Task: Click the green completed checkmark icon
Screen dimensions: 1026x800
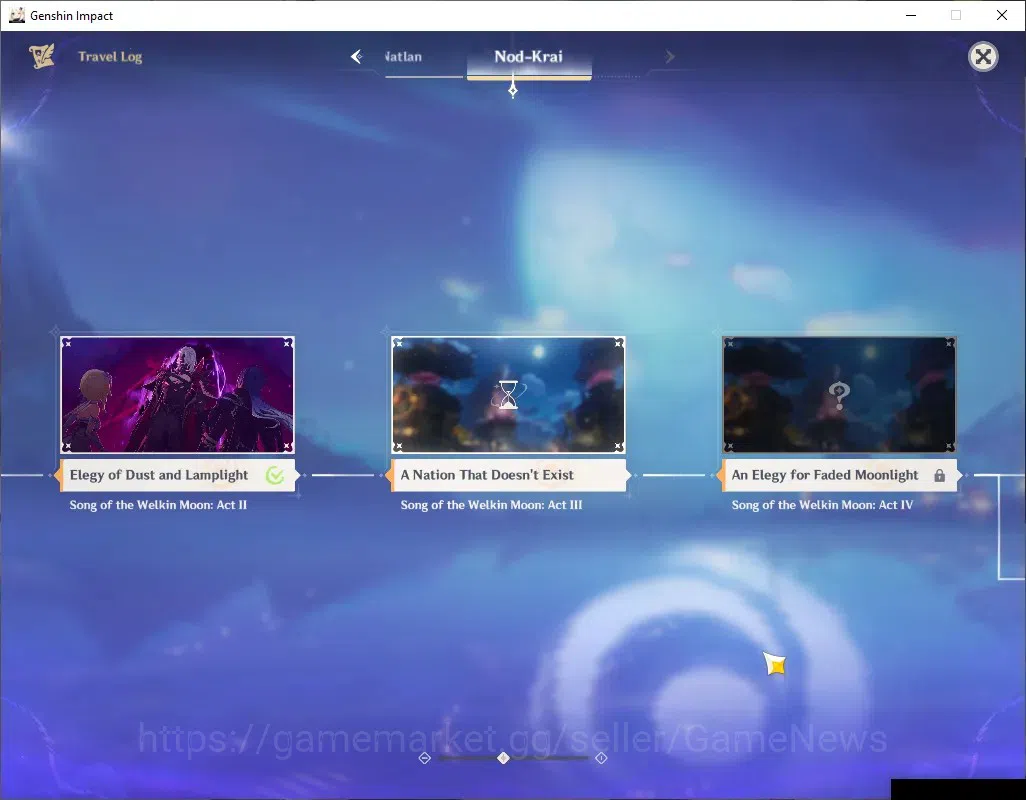Action: point(275,476)
